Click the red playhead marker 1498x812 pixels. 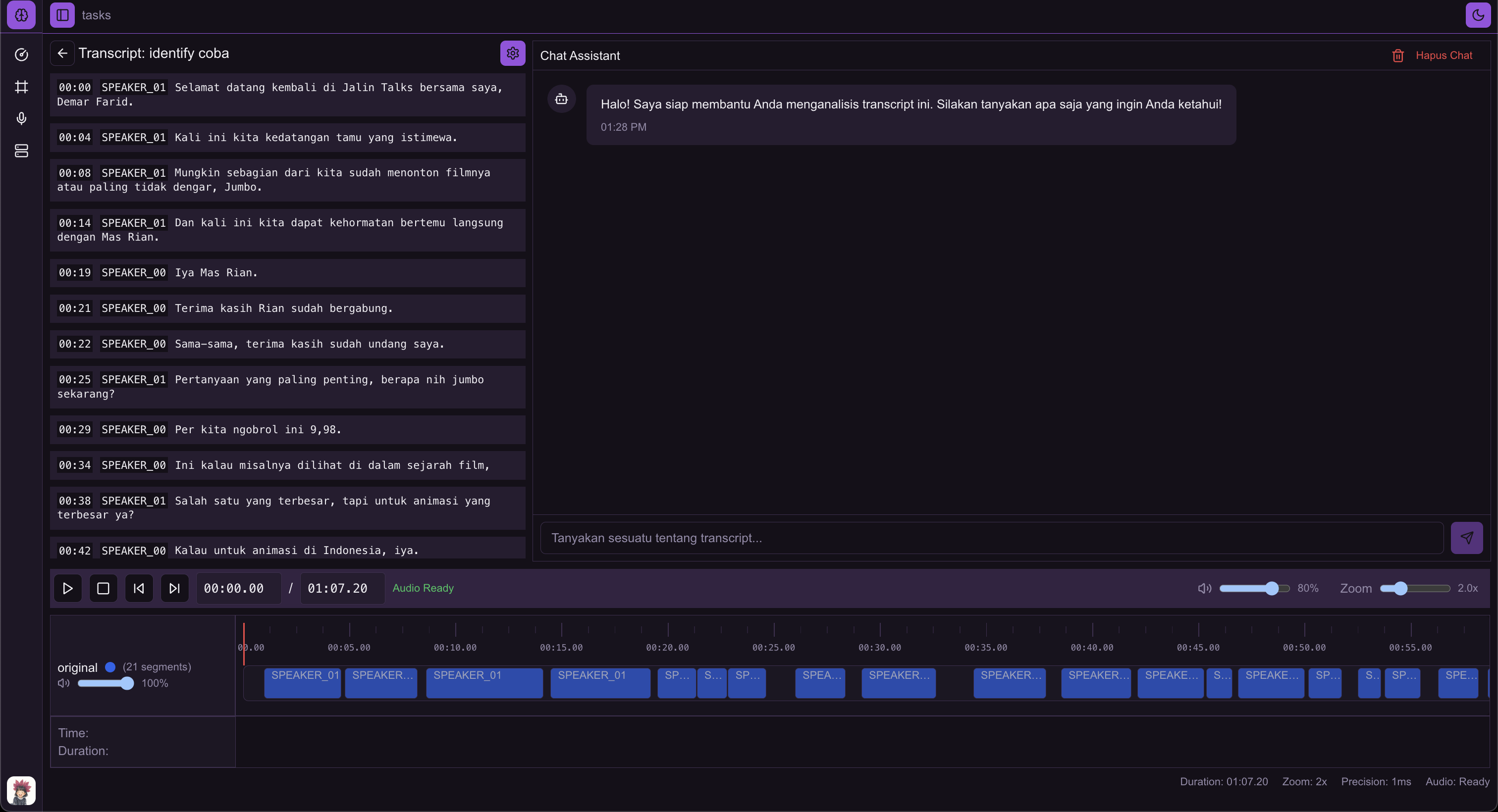coord(244,644)
